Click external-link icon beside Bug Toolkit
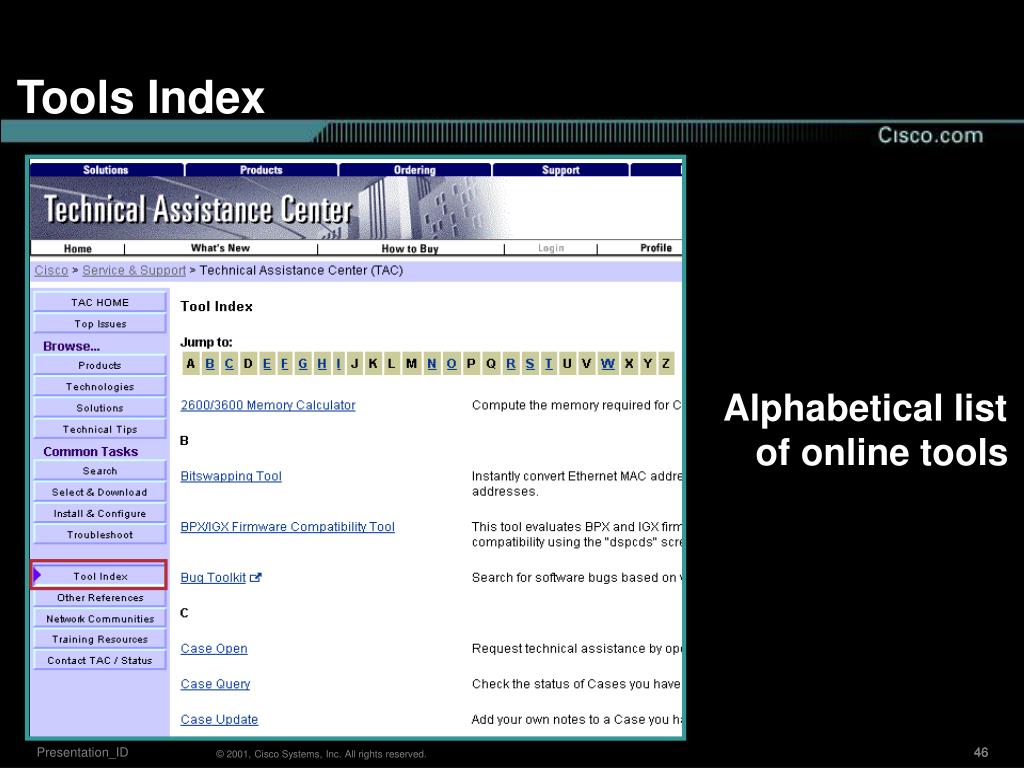 (x=255, y=577)
